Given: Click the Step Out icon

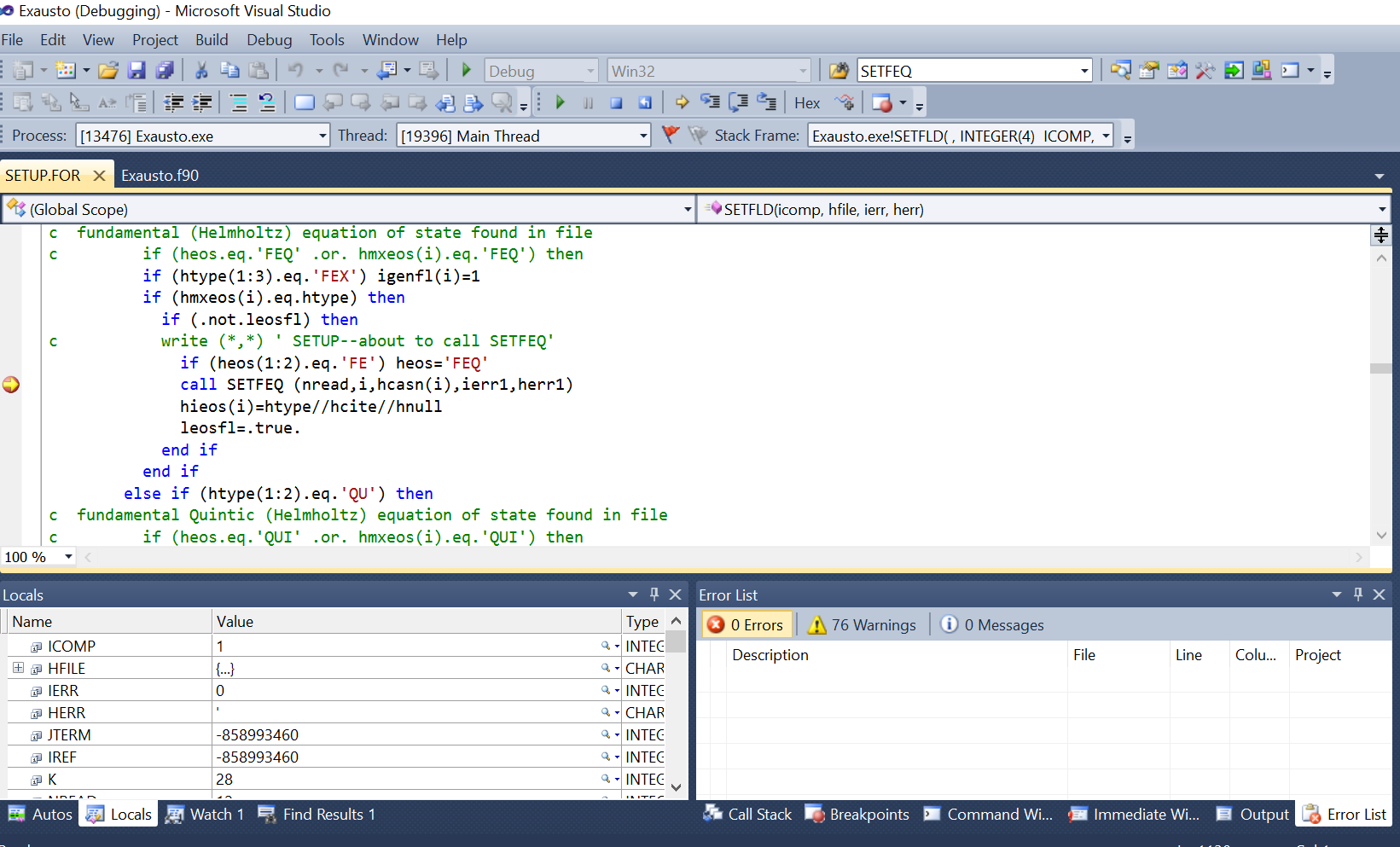Looking at the screenshot, I should click(766, 102).
